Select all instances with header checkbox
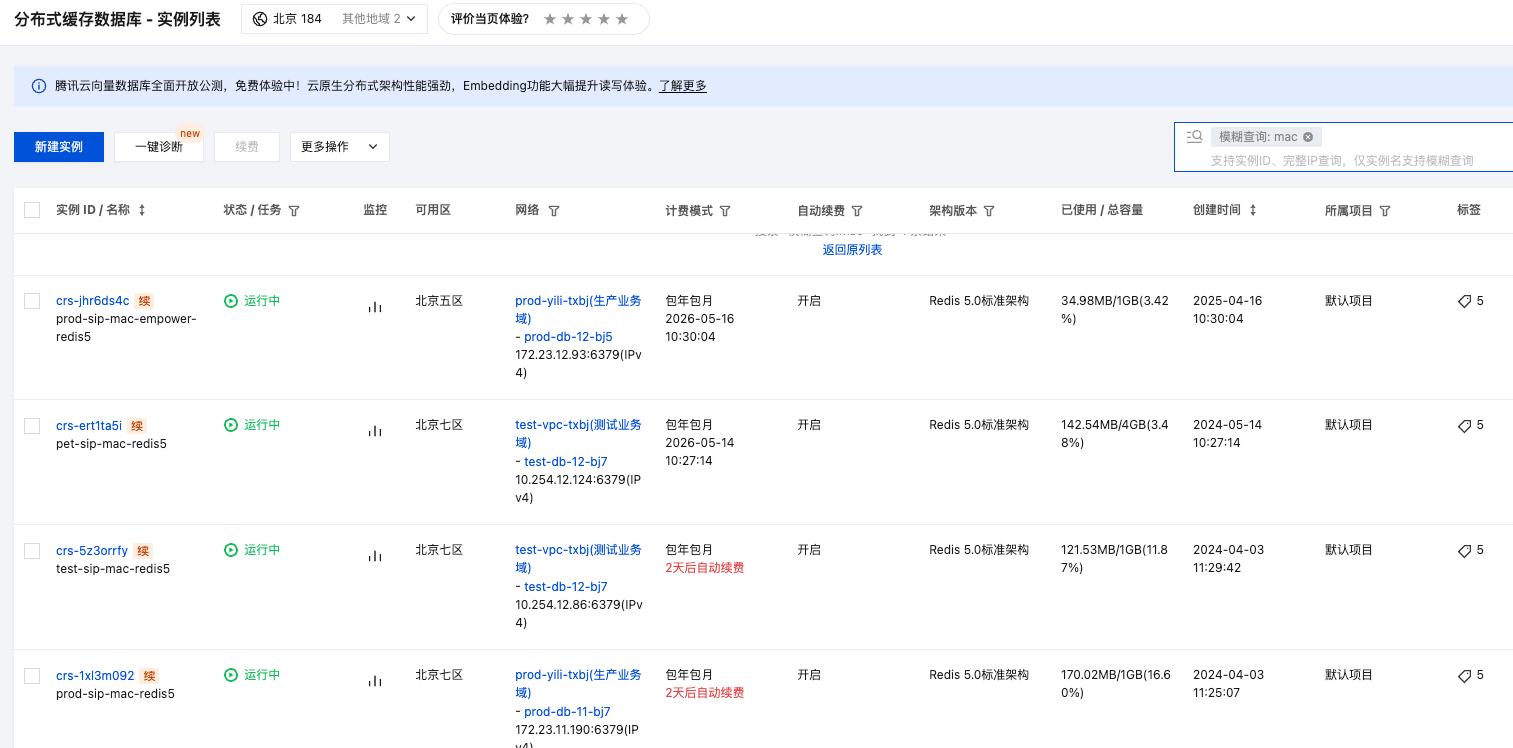The image size is (1513, 748). click(32, 210)
